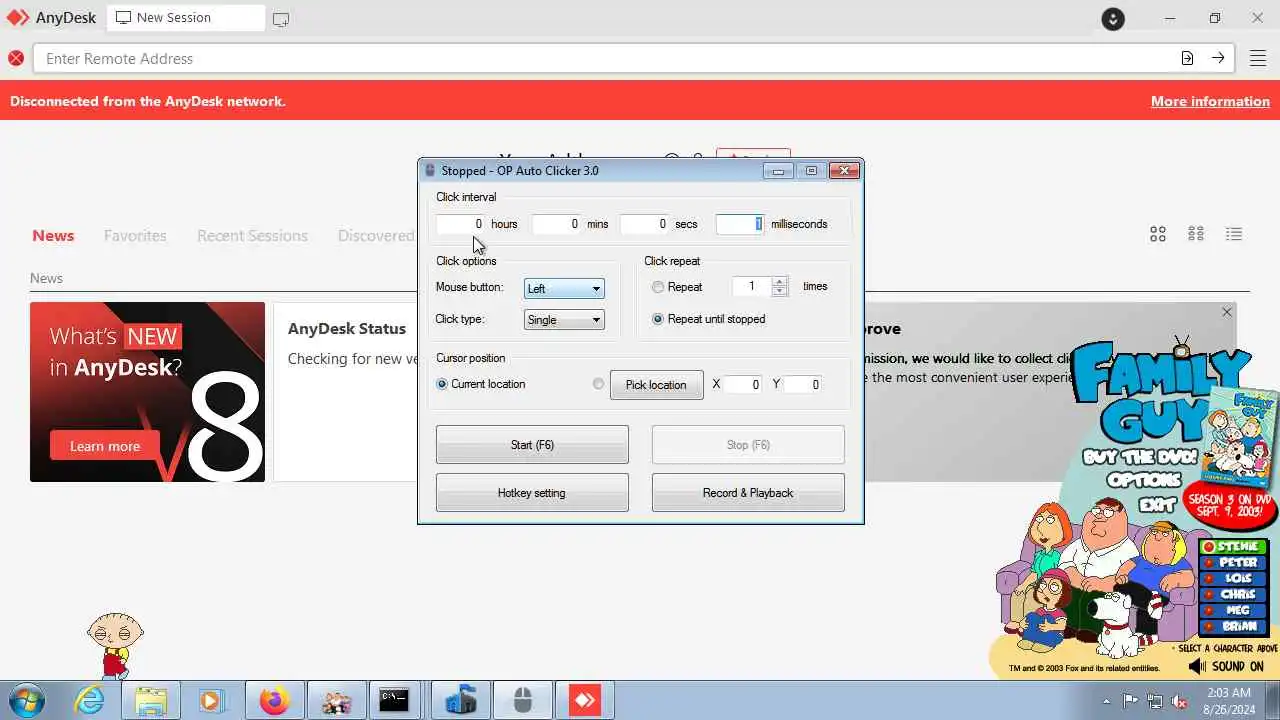
Task: Open the Command Prompt taskbar icon
Action: [394, 700]
